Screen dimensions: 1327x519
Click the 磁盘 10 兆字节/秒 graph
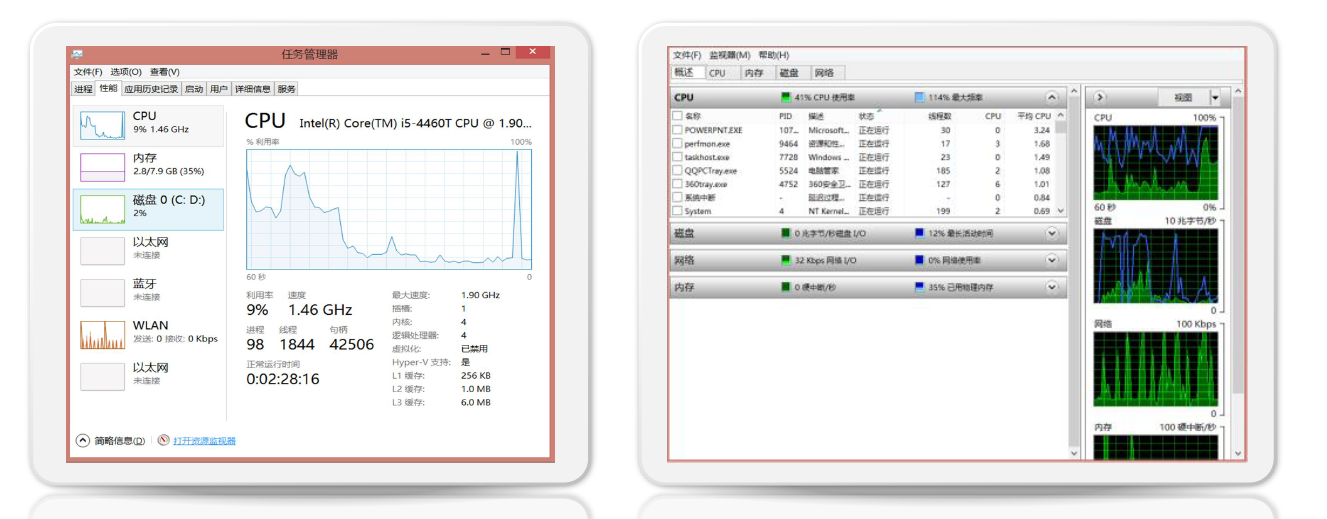point(1156,266)
